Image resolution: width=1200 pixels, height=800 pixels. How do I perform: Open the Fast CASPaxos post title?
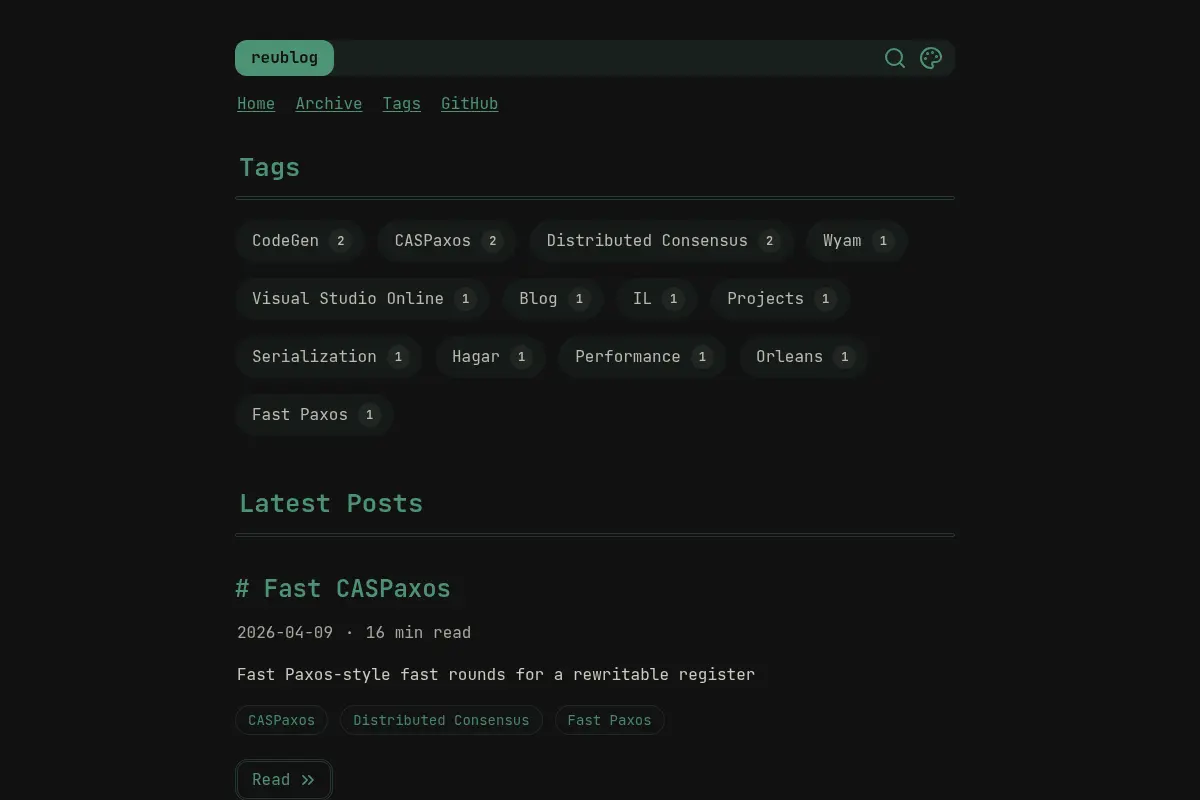[343, 589]
